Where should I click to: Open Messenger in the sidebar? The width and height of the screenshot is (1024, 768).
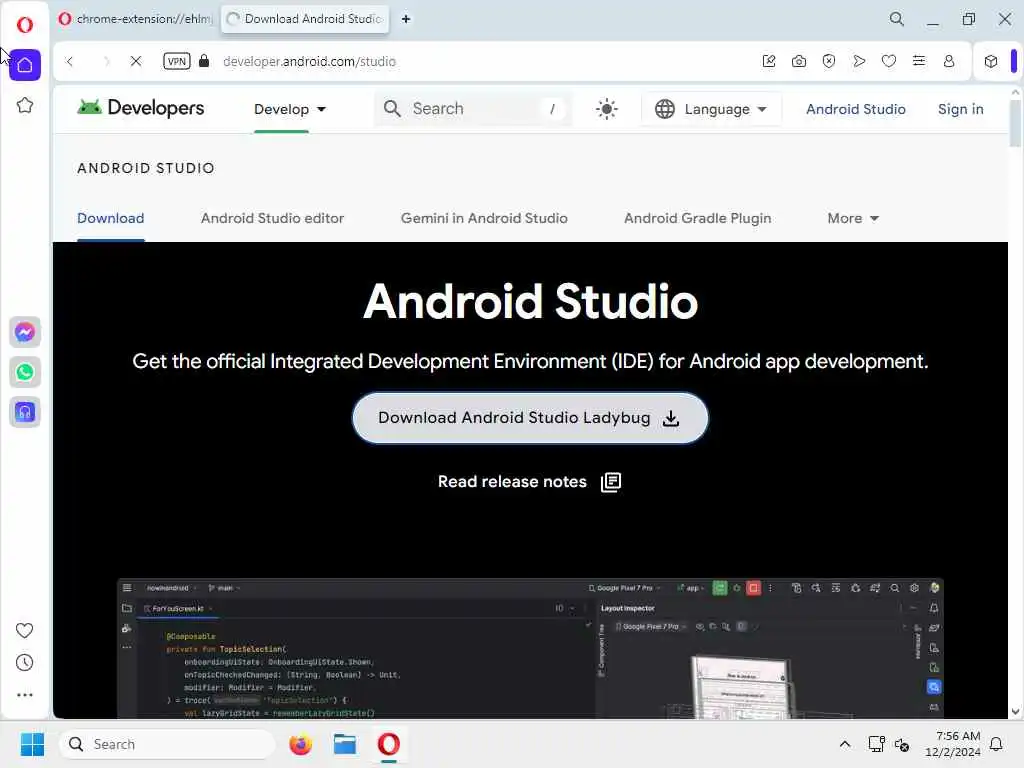(25, 332)
